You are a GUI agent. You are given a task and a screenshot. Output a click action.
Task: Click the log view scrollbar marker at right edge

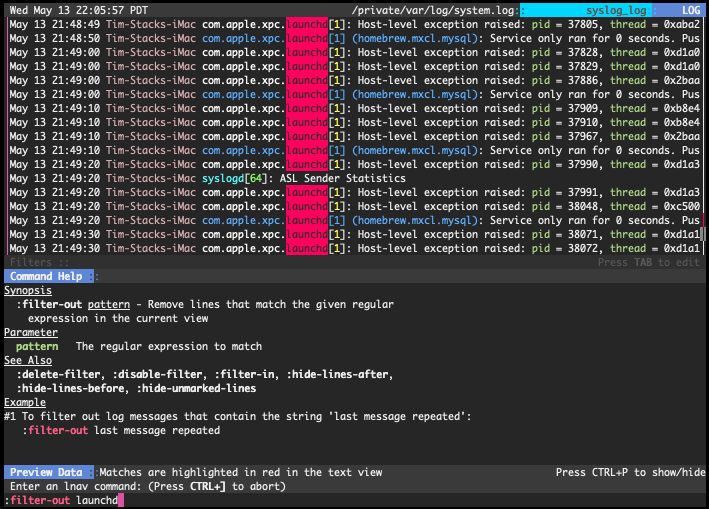coord(702,234)
